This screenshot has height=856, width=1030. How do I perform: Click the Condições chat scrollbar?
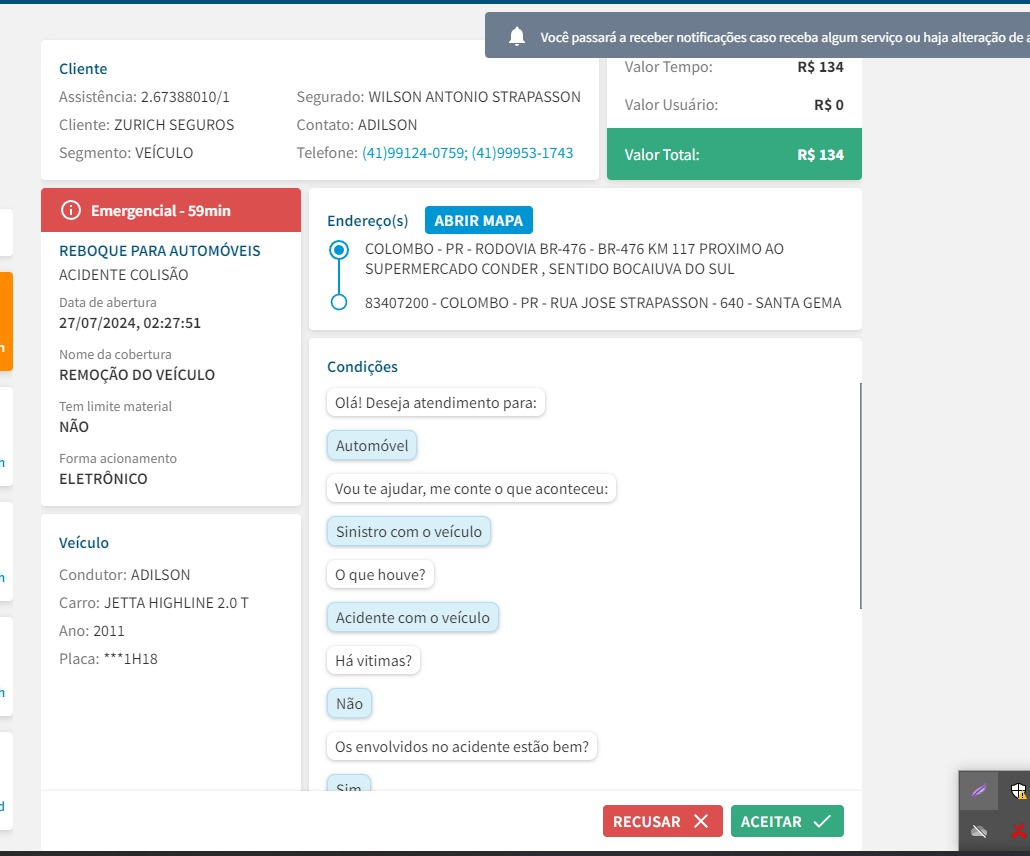tap(861, 496)
